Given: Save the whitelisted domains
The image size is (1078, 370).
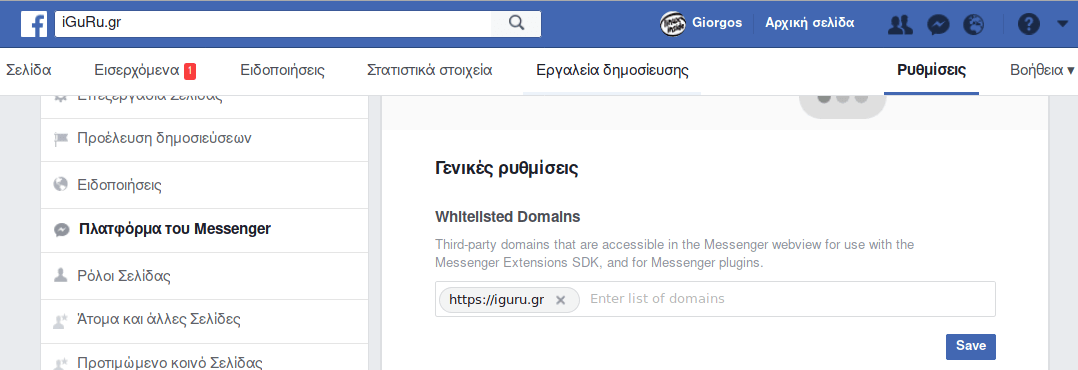Looking at the screenshot, I should pos(971,347).
